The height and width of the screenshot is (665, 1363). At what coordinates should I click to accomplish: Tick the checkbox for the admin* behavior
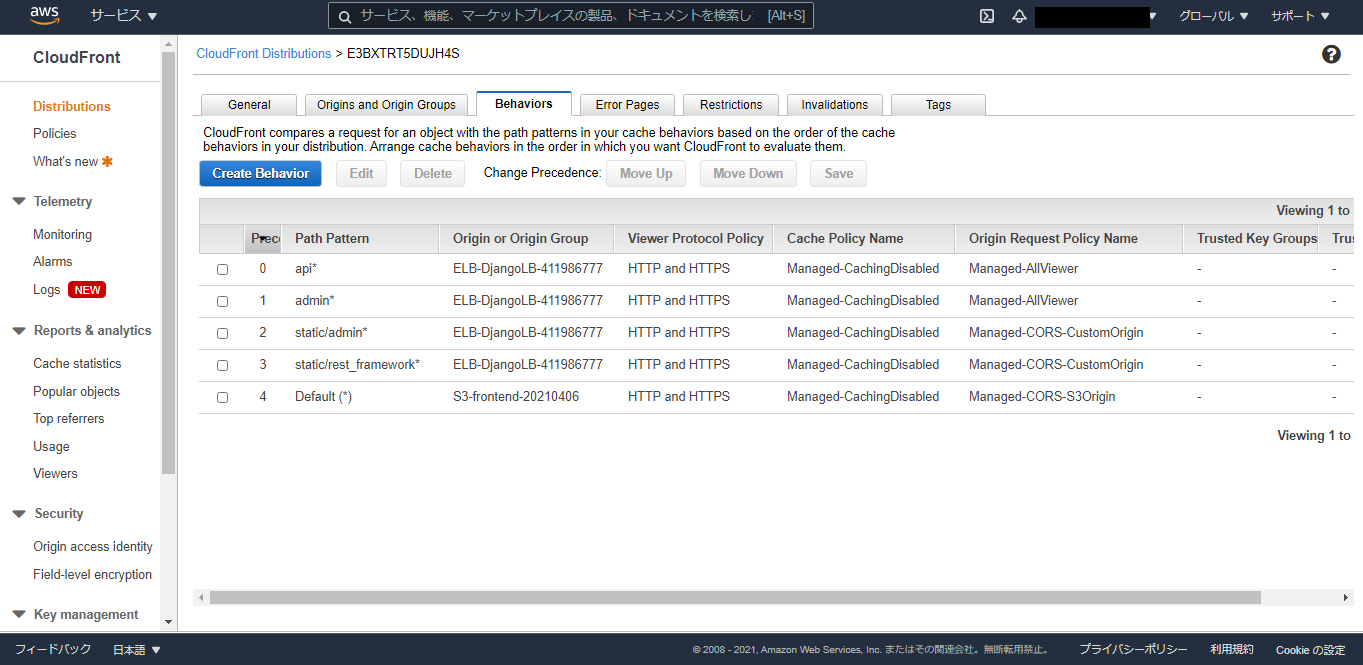pyautogui.click(x=222, y=301)
